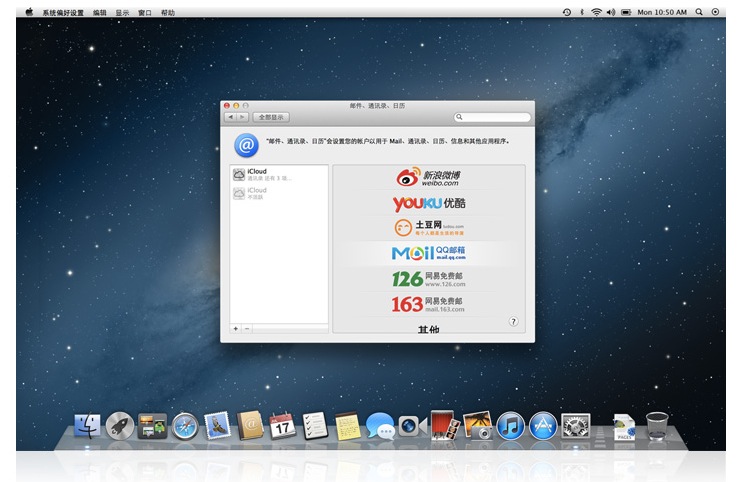The width and height of the screenshot is (739, 482).
Task: Open Mail stamp icon in Dock
Action: (217, 425)
